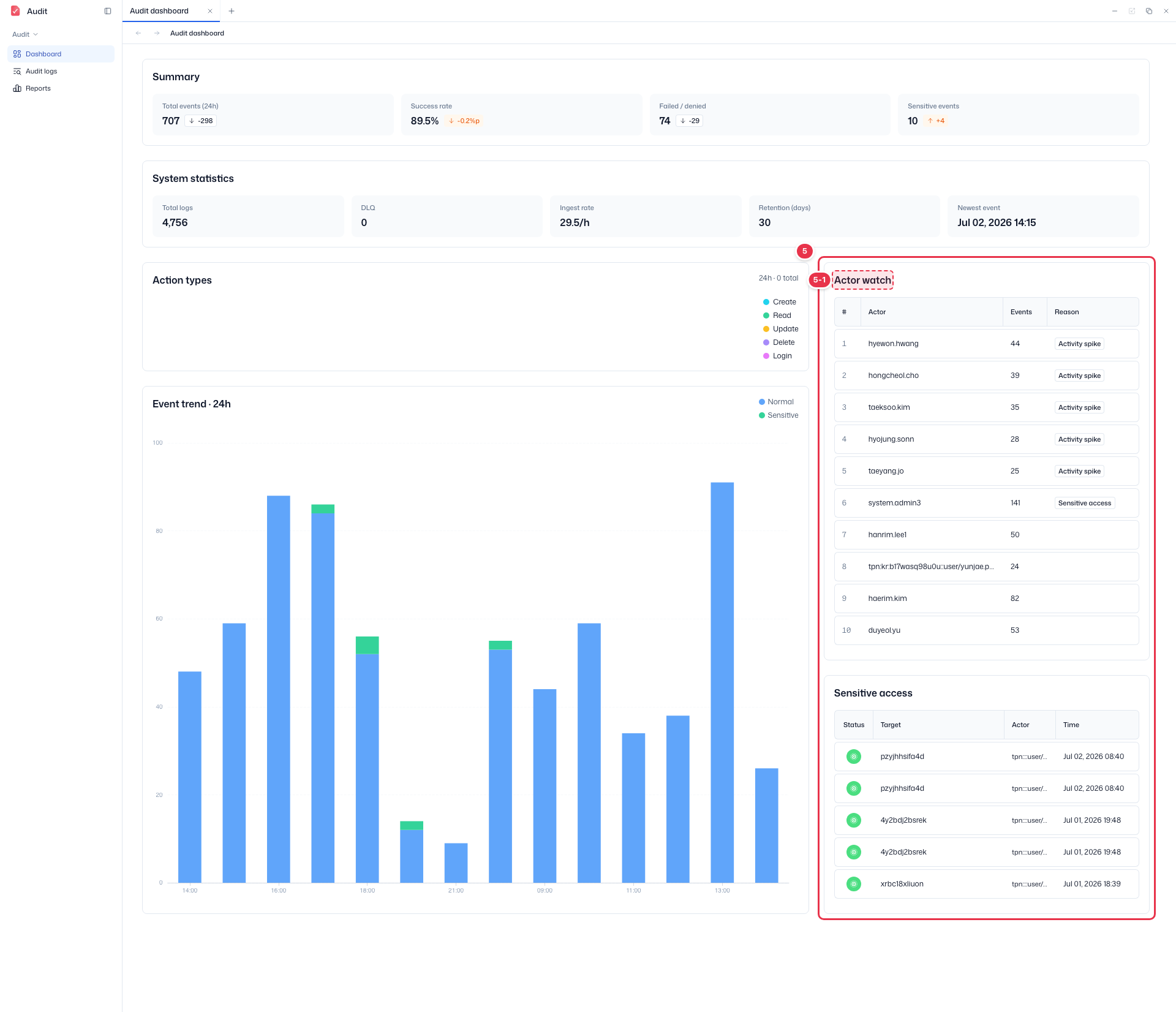Open Audit logs in the sidebar
The width and height of the screenshot is (1176, 1012).
61,71
